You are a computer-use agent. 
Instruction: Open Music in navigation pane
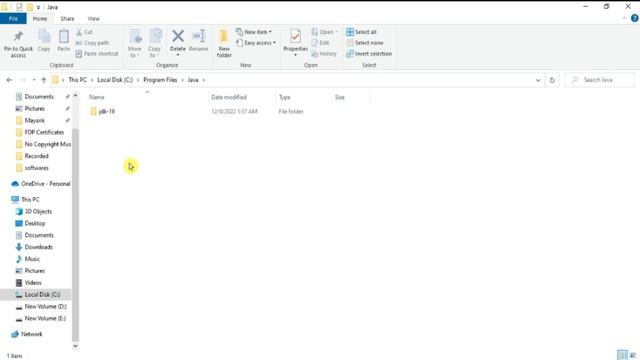pyautogui.click(x=32, y=259)
